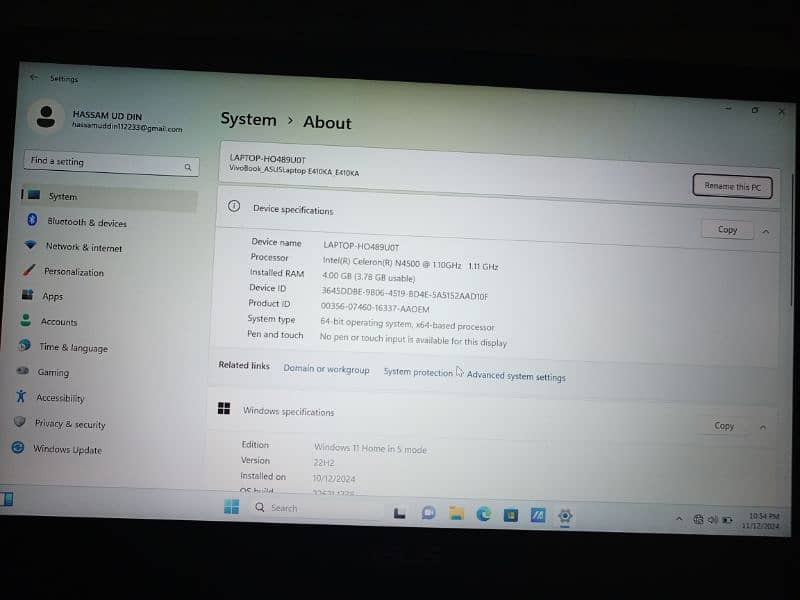This screenshot has width=800, height=600.
Task: Click the back arrow in Settings
Action: 34,77
